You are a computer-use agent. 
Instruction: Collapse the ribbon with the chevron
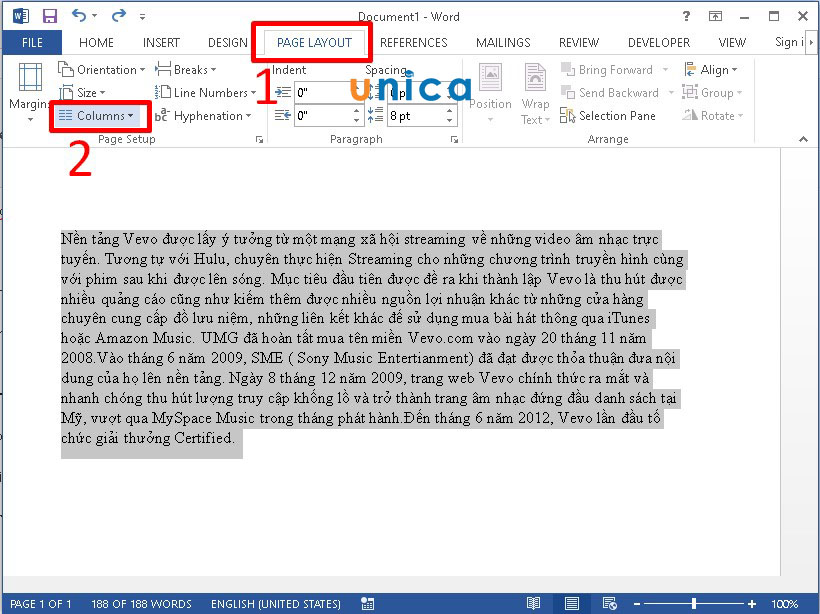(803, 139)
